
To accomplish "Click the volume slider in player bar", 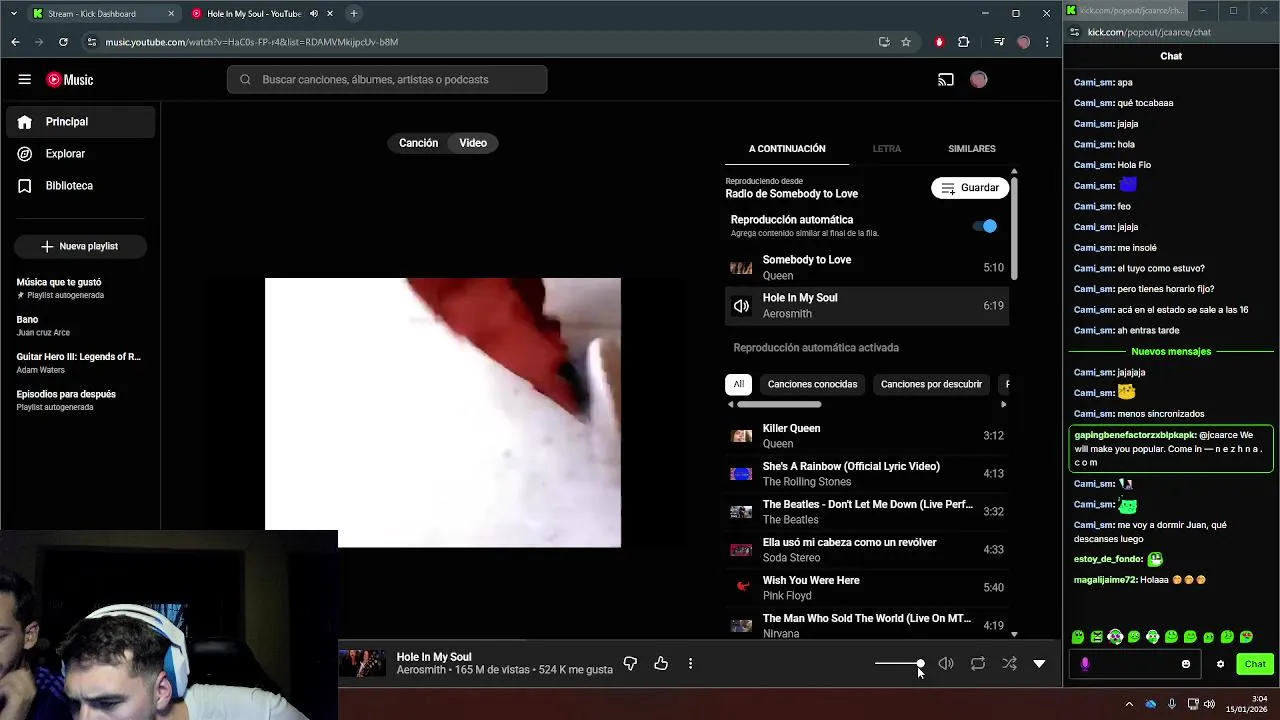I will pos(899,664).
